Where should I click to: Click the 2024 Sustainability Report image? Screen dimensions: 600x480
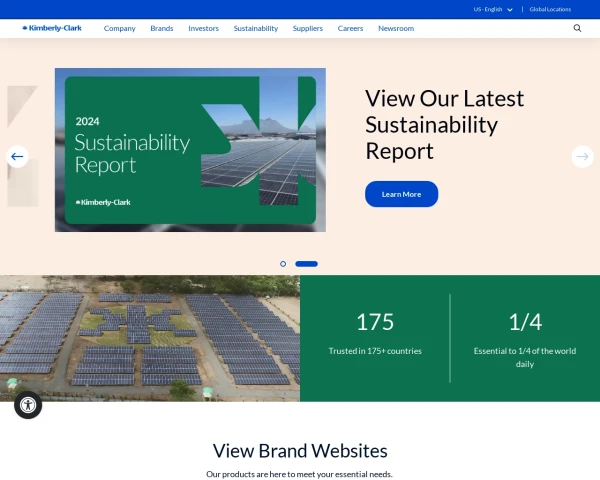coord(190,150)
